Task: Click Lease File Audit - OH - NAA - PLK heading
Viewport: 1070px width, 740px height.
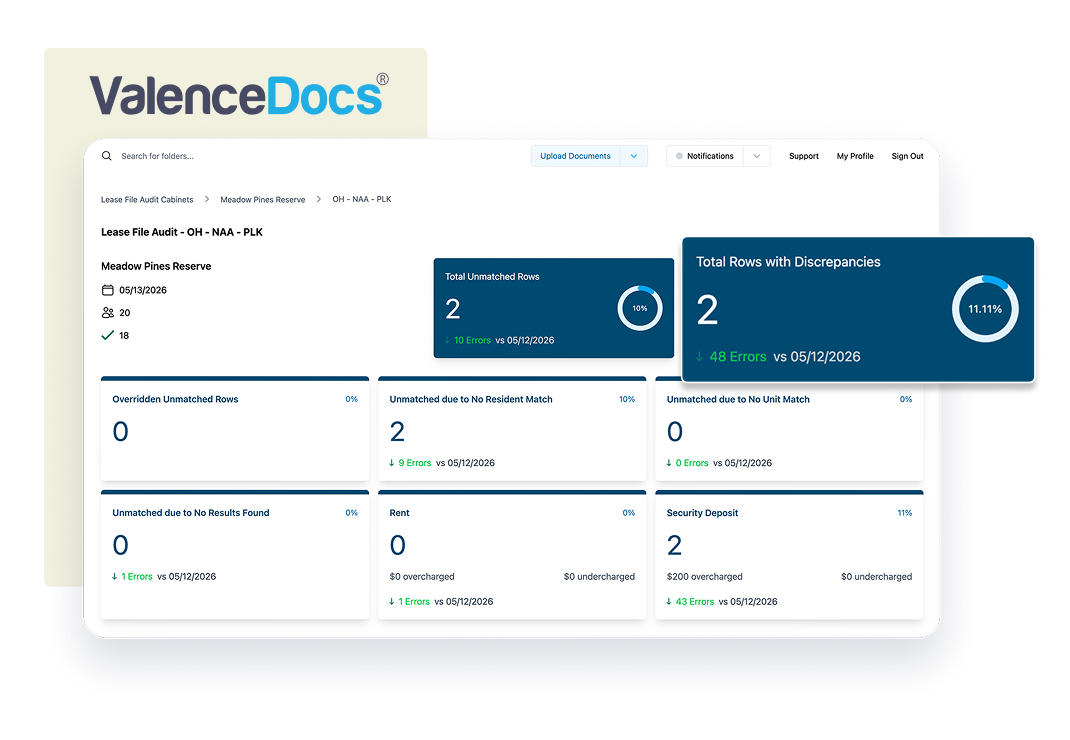Action: coord(182,232)
